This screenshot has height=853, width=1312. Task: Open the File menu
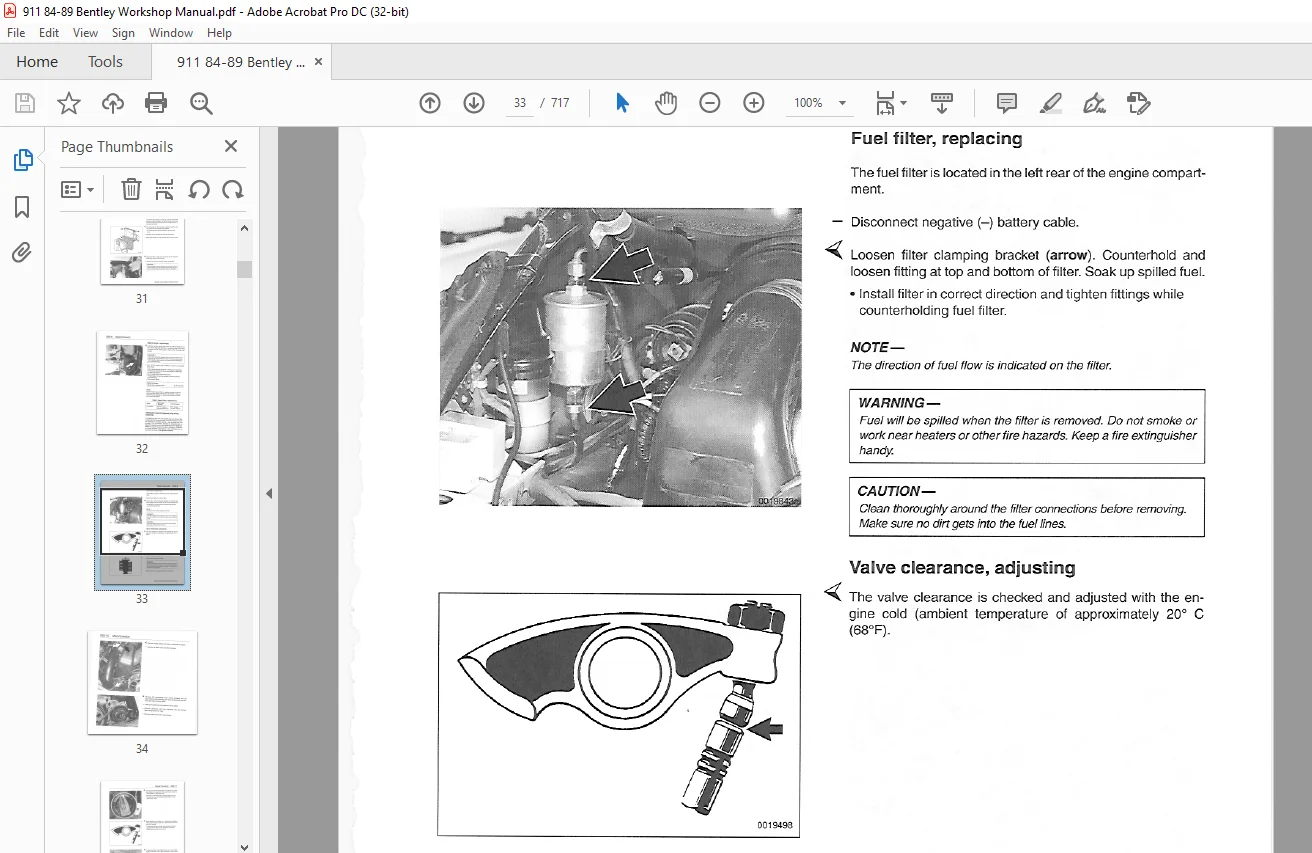click(16, 33)
